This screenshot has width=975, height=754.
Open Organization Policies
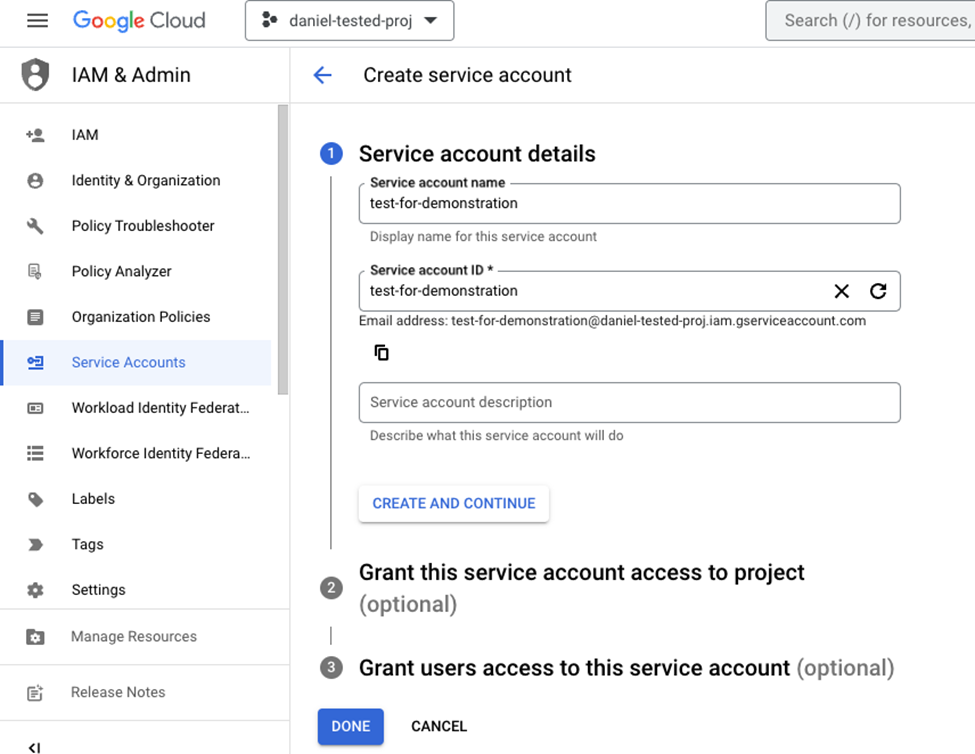click(141, 317)
